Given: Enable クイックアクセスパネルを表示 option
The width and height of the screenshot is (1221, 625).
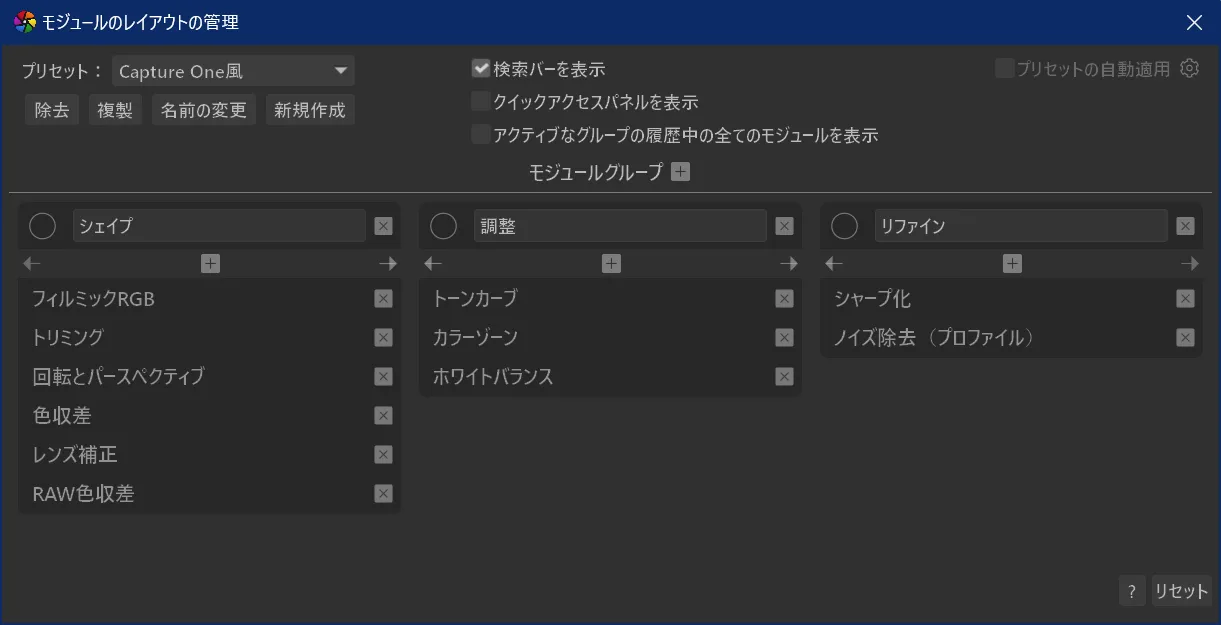Looking at the screenshot, I should pos(481,102).
